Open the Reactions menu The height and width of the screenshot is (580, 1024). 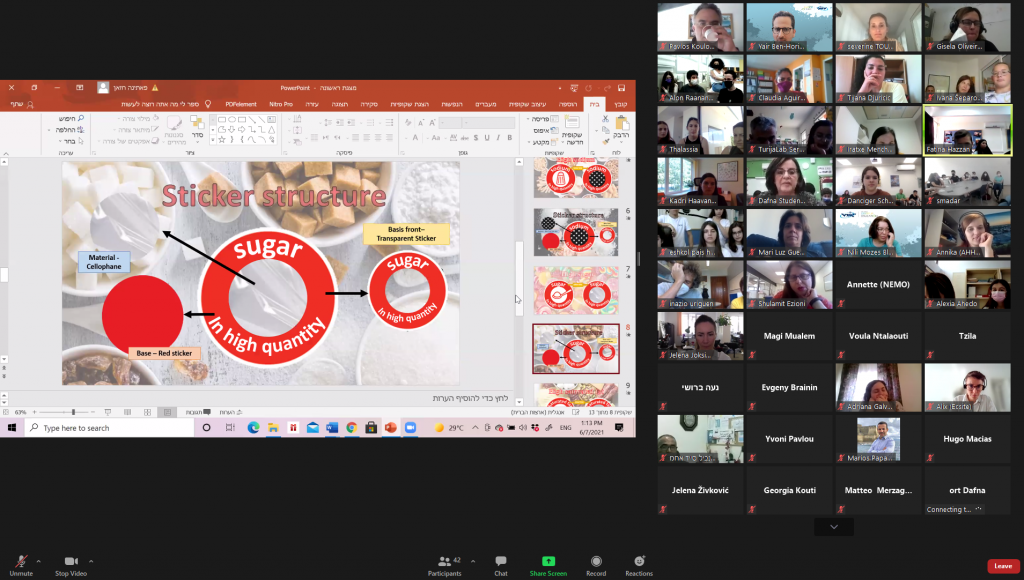(639, 565)
